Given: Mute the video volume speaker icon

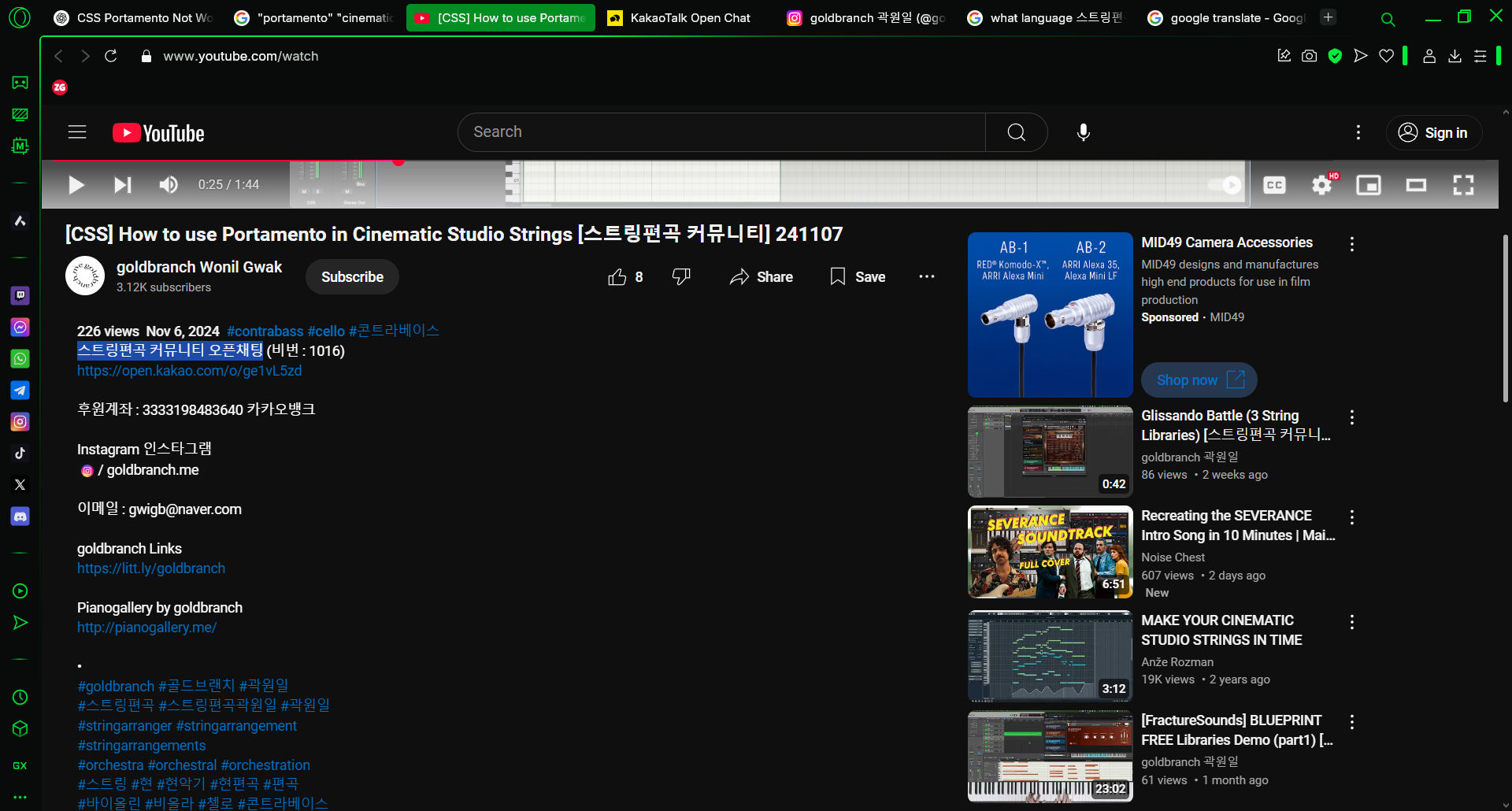Looking at the screenshot, I should pos(168,185).
